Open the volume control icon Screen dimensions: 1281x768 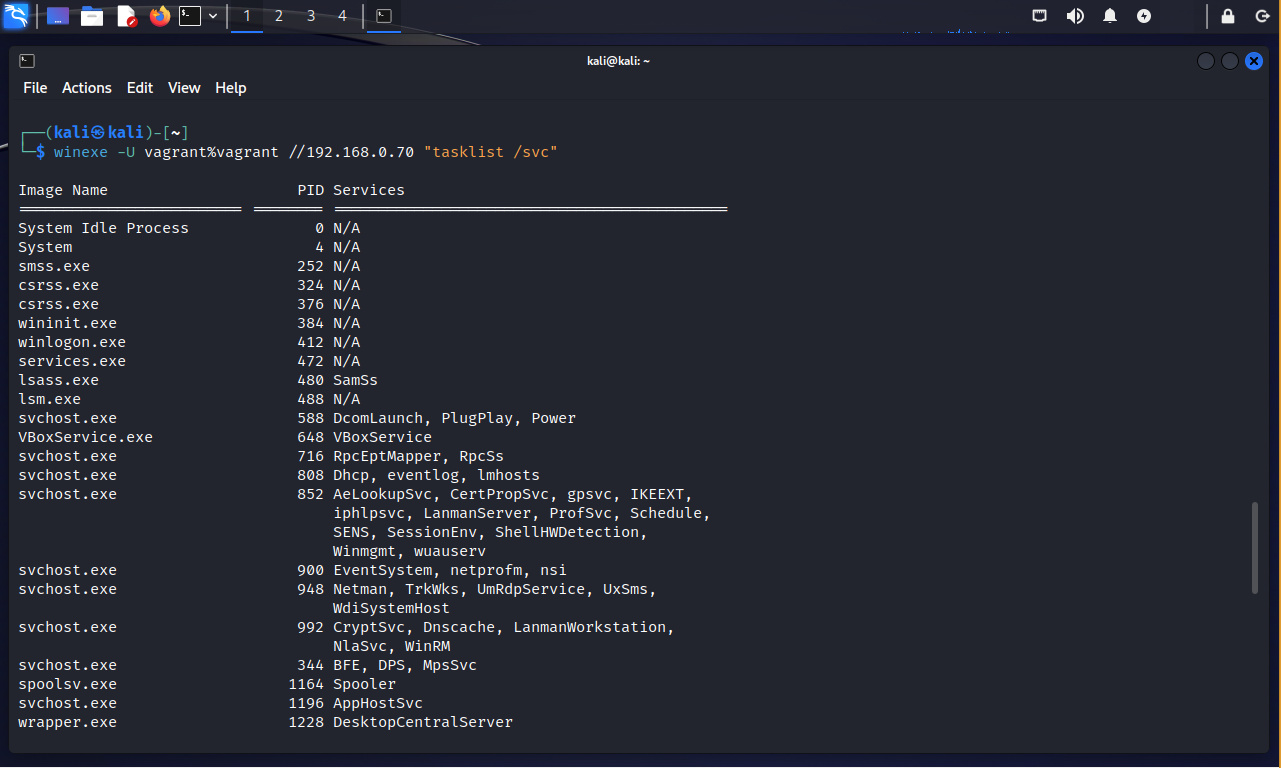1075,16
